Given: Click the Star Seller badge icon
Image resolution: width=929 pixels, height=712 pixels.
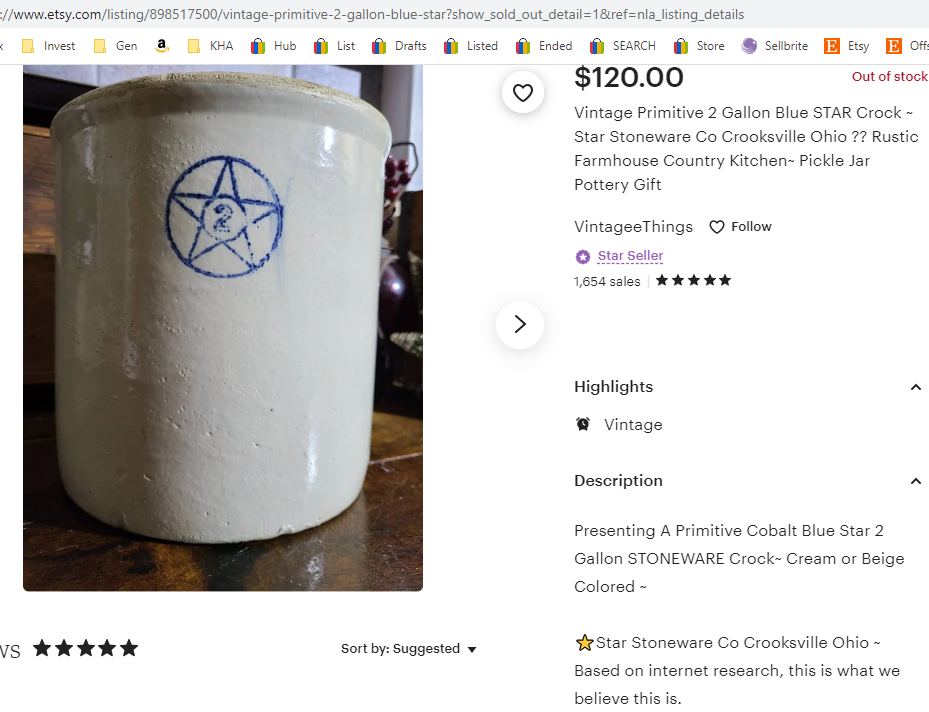Looking at the screenshot, I should (583, 257).
